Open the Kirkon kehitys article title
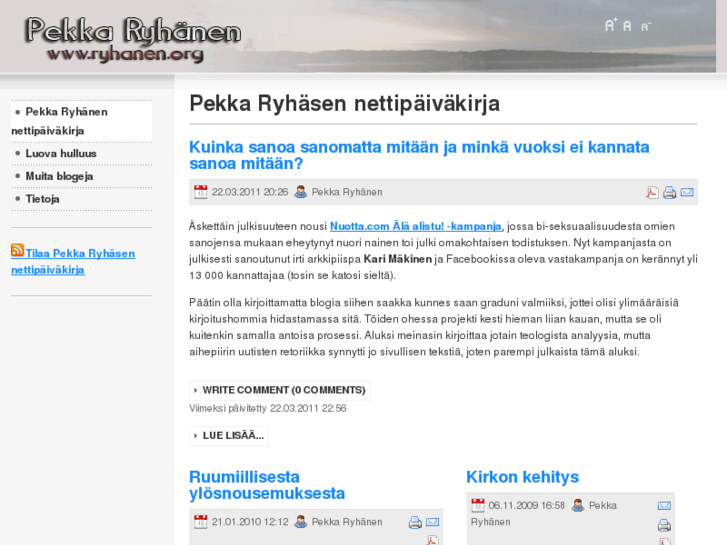 522,477
